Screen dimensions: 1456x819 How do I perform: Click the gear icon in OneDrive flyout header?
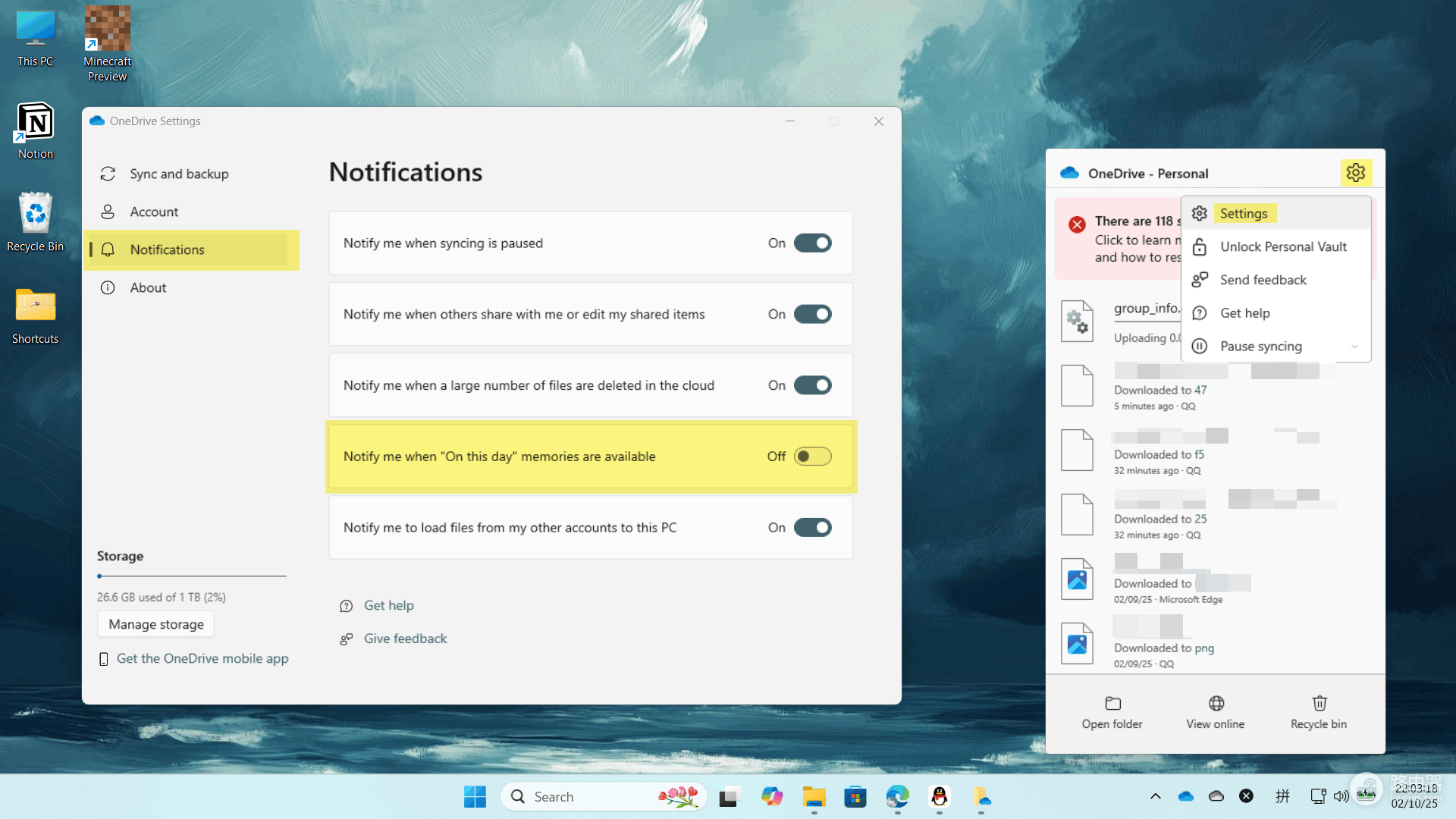[1356, 173]
